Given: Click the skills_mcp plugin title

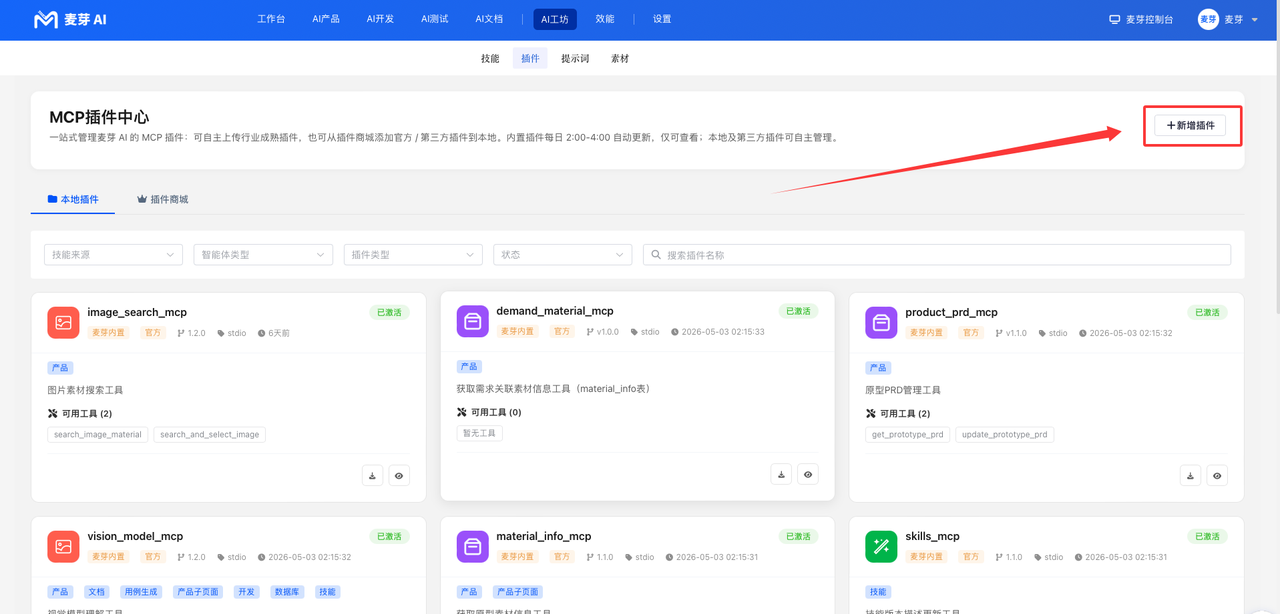Looking at the screenshot, I should [933, 536].
